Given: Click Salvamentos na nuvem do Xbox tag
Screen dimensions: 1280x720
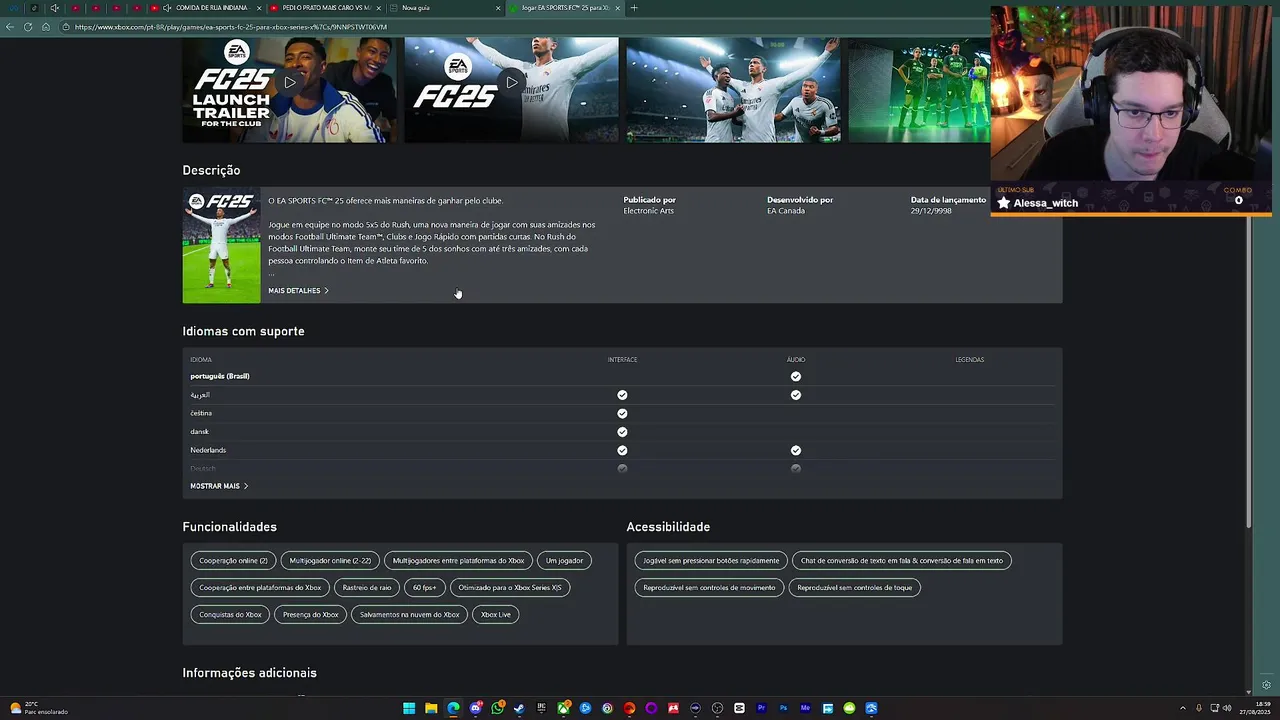Looking at the screenshot, I should 409,615.
